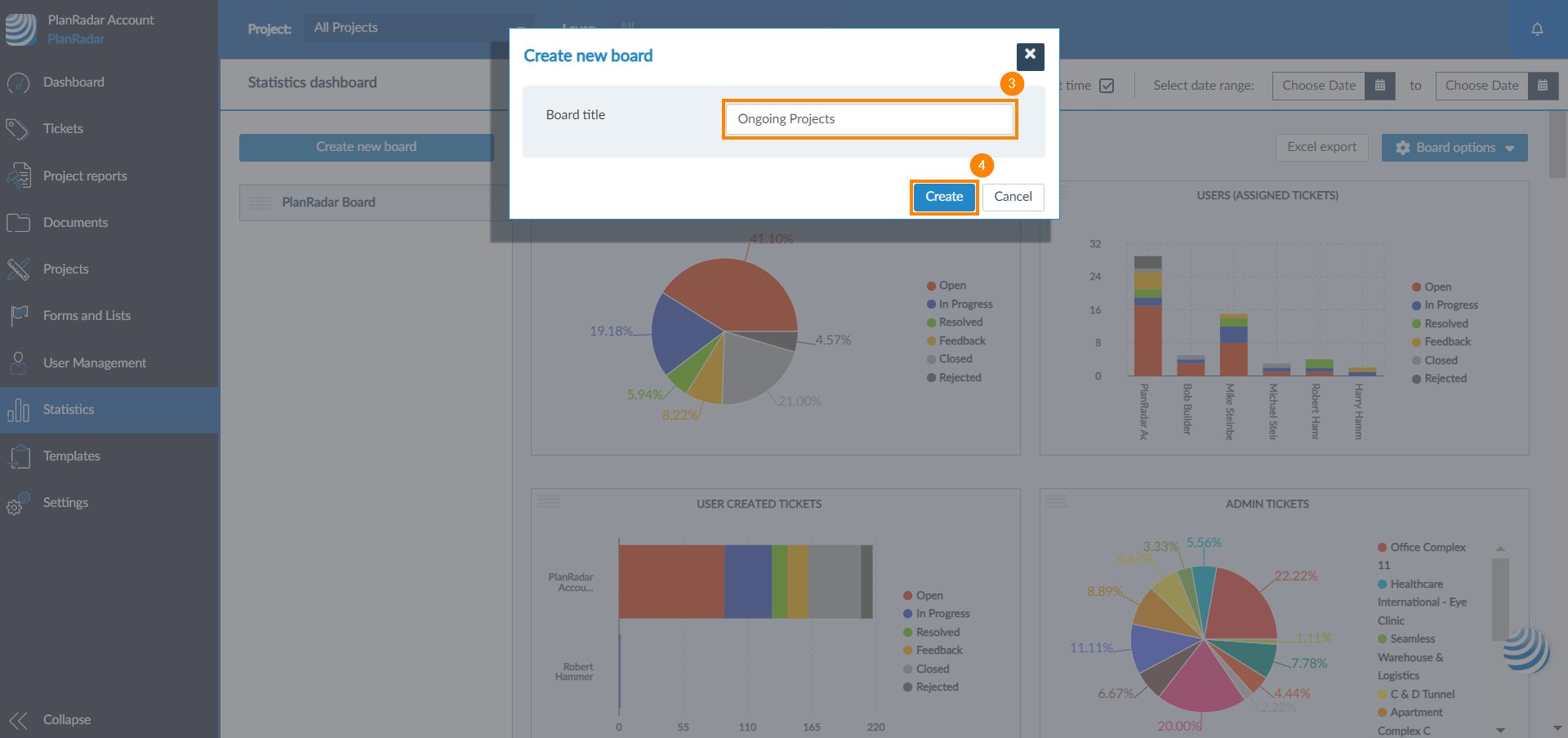The width and height of the screenshot is (1568, 738).
Task: Click the Documents folder icon in sidebar
Action: point(18,223)
